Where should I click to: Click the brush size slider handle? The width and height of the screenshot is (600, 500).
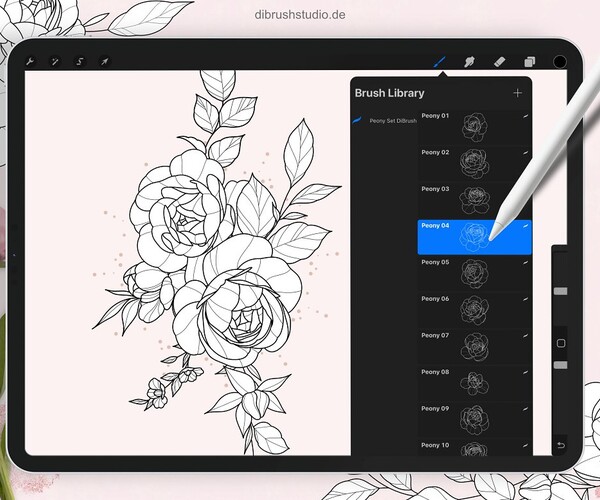point(561,292)
